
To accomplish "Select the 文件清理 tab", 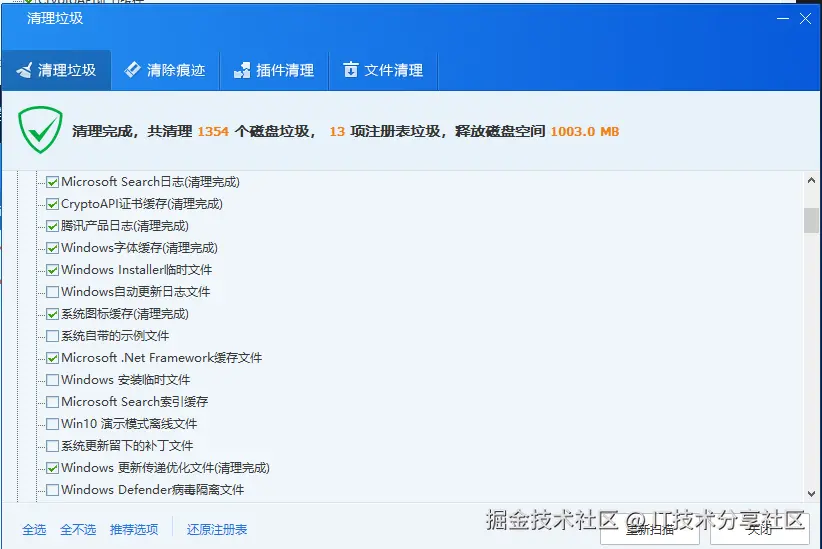I will point(383,70).
